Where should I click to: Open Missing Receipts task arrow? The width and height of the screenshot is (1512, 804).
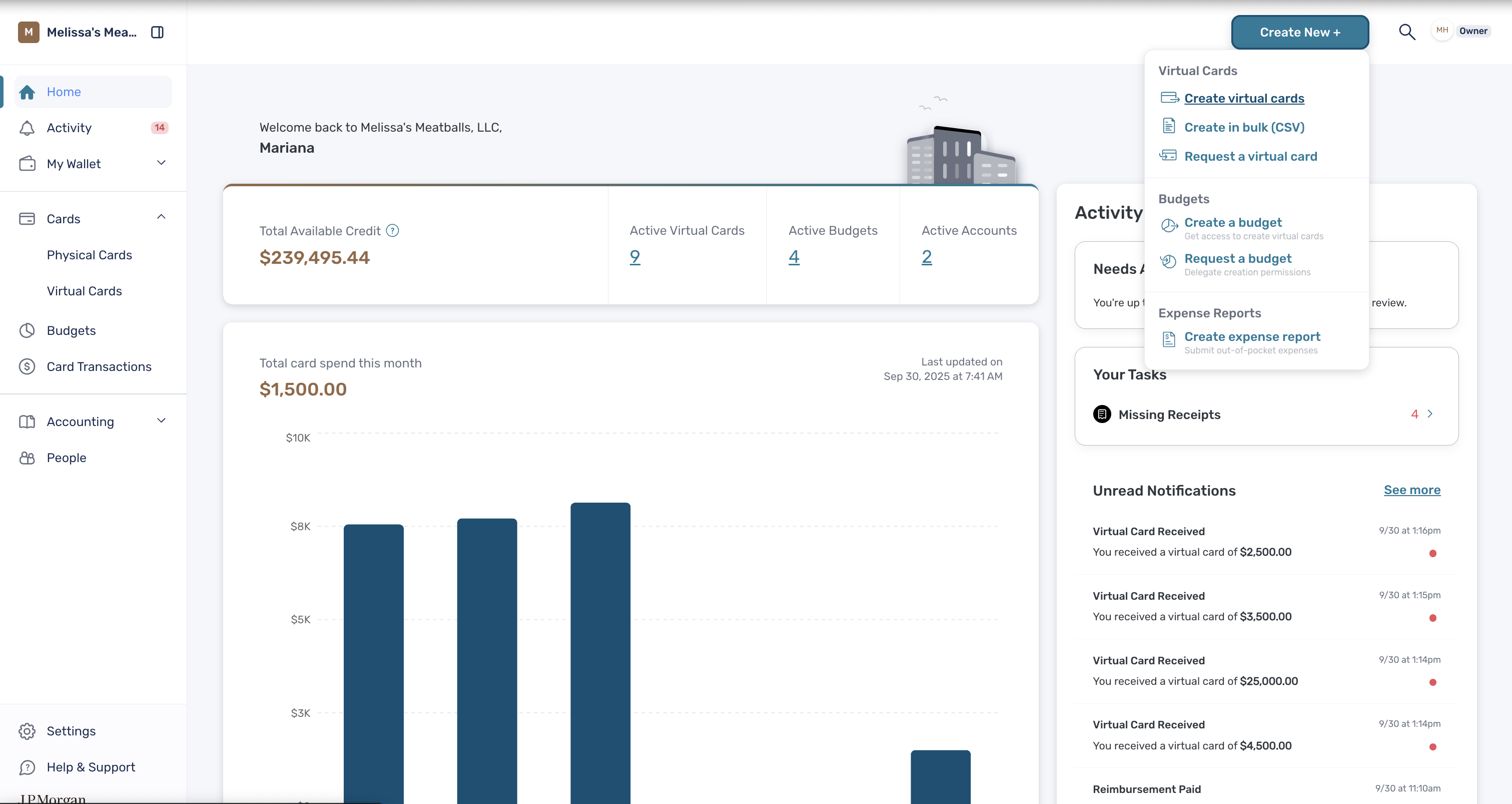point(1430,414)
